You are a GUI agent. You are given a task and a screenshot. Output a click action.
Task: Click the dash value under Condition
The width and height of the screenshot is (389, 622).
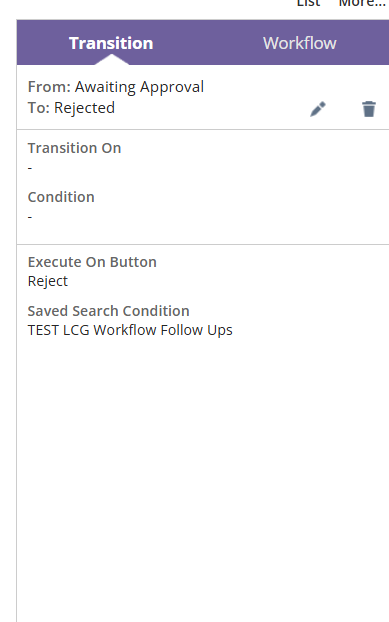[30, 217]
